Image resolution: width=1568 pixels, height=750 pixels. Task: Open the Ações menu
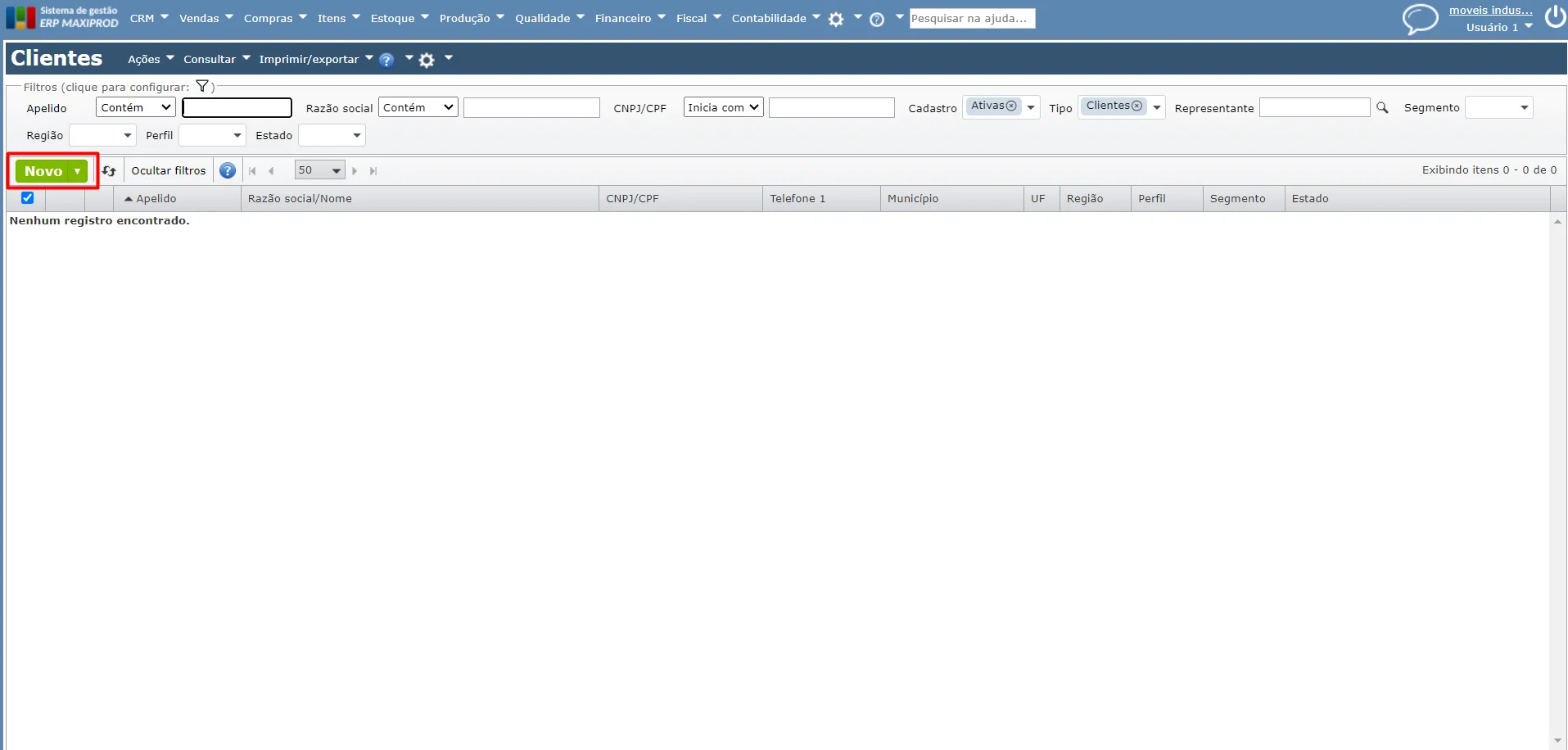click(x=151, y=59)
